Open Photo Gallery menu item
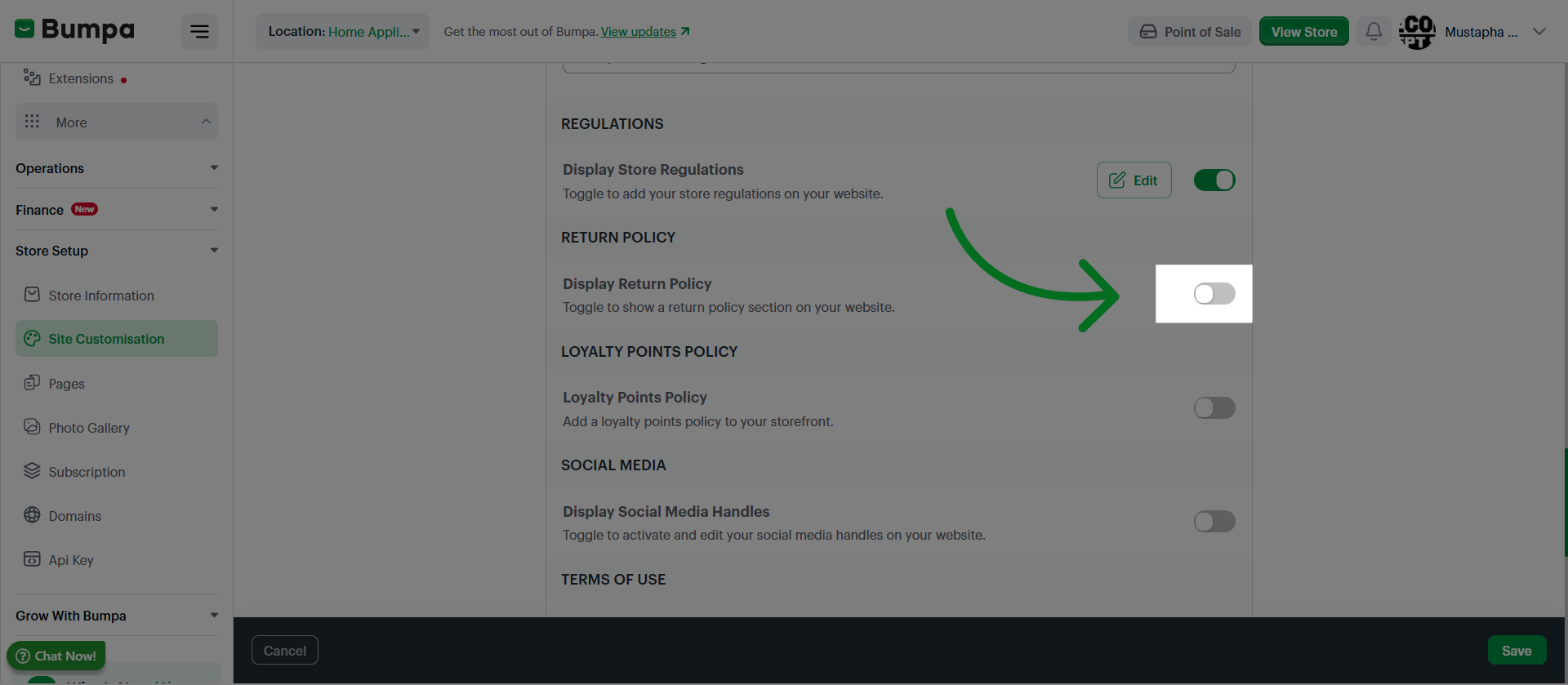 [117, 428]
